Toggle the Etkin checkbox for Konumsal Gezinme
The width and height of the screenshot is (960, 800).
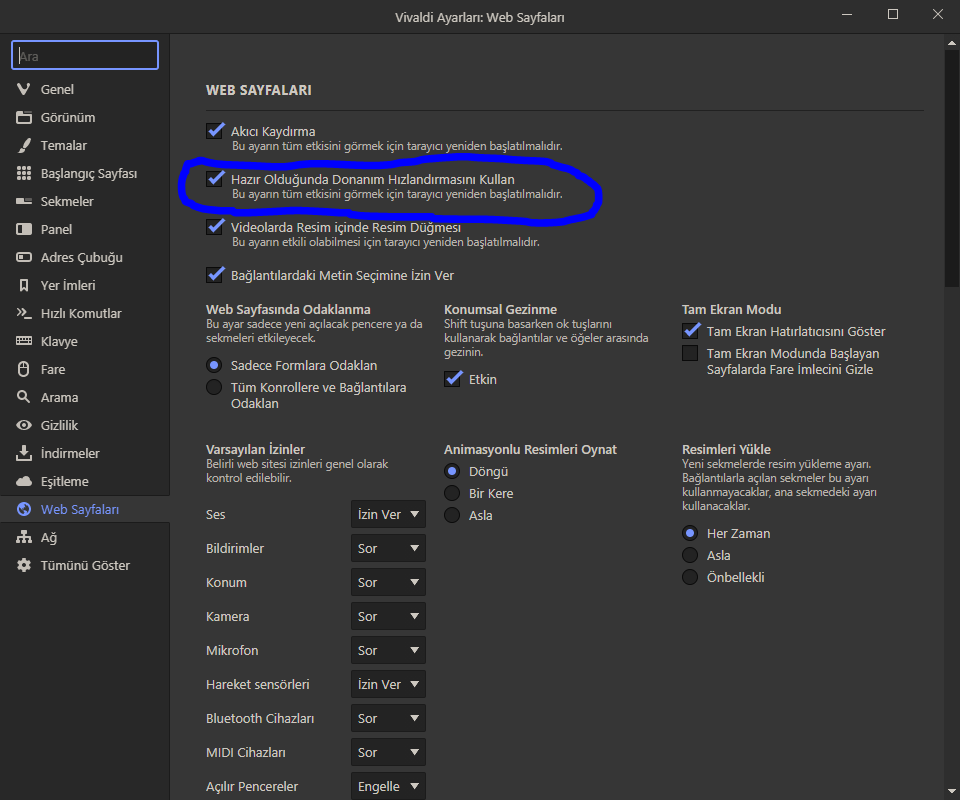(x=452, y=379)
